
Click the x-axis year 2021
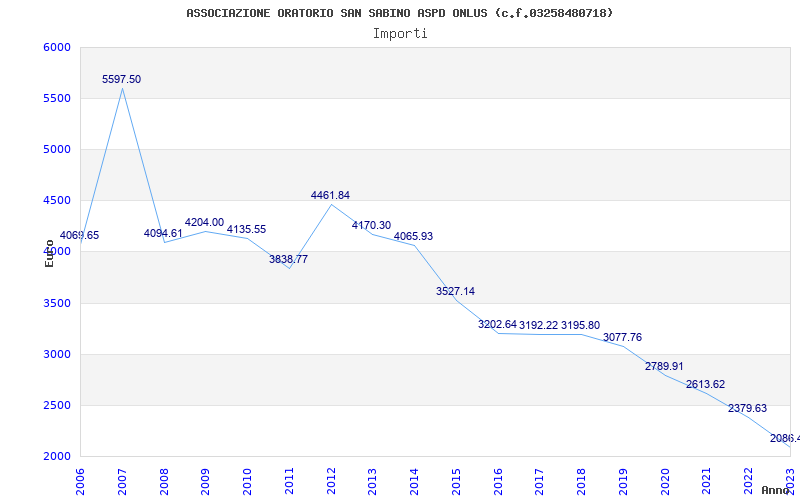(707, 482)
